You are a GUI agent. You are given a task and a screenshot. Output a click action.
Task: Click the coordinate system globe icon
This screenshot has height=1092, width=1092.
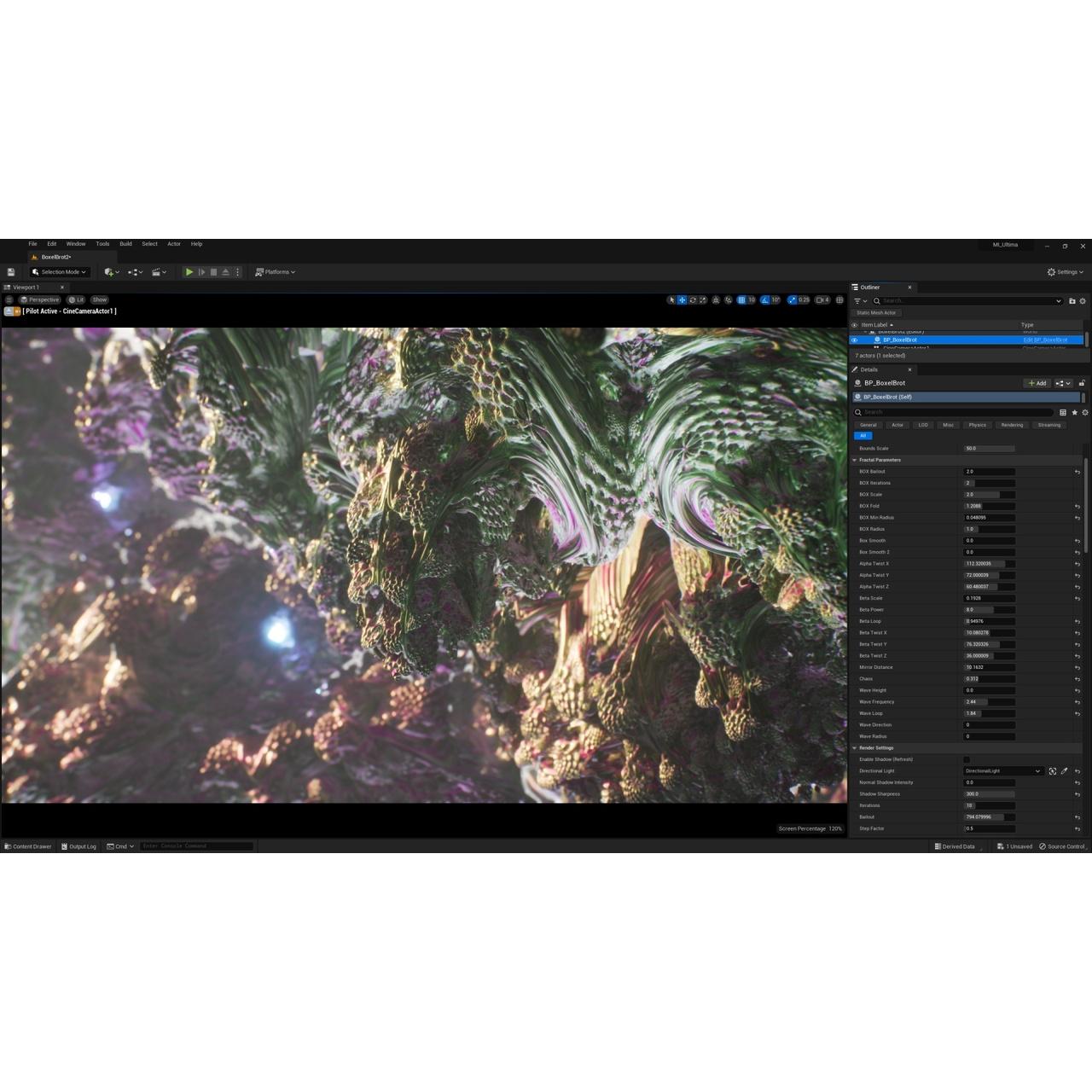[x=716, y=300]
